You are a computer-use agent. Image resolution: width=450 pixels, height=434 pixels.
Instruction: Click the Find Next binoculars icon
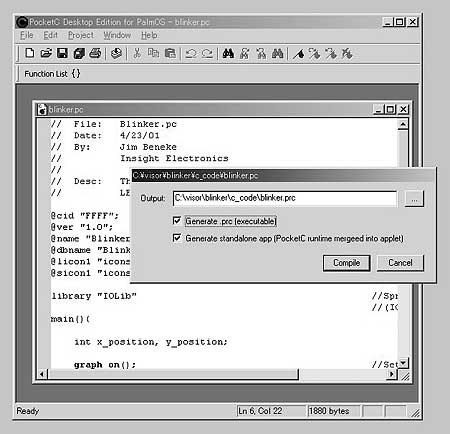pyautogui.click(x=245, y=53)
